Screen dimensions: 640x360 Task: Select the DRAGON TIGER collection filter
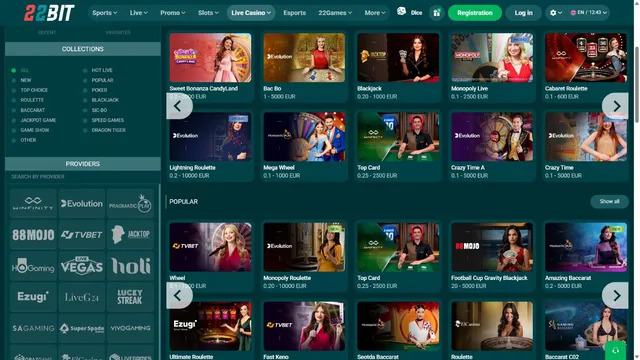click(104, 130)
